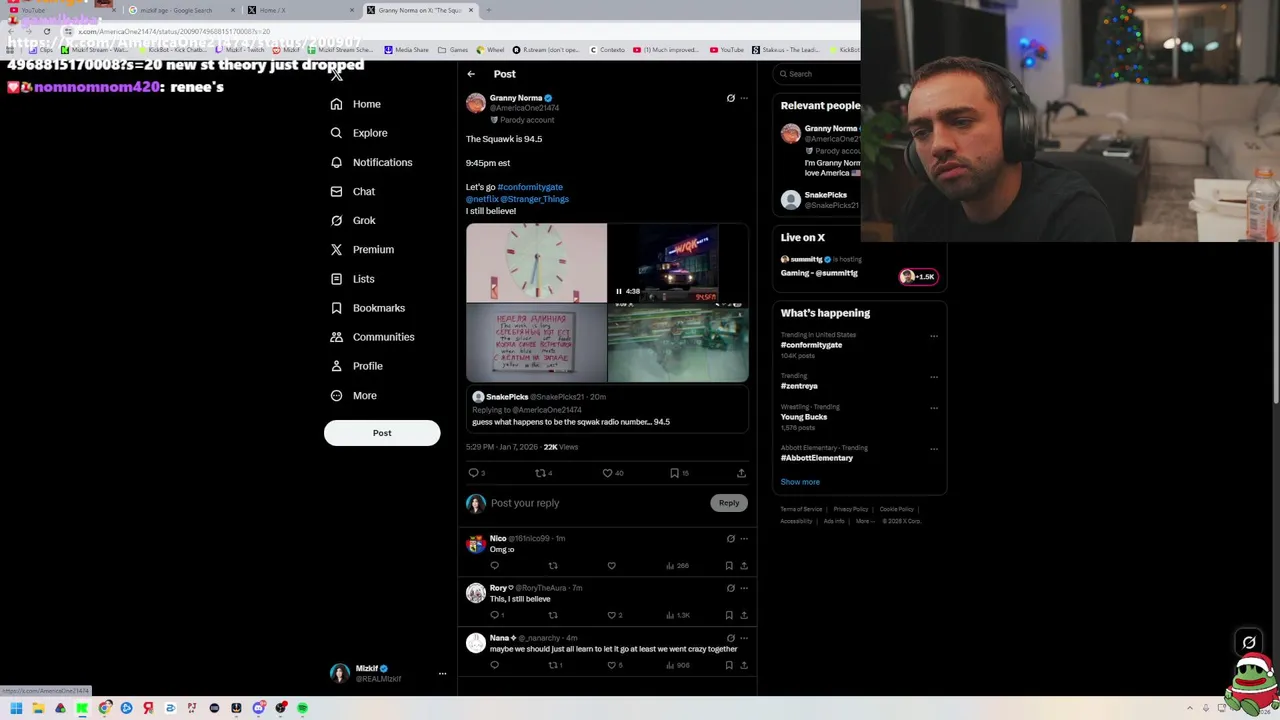
Task: Open more options for #conformitygate trend
Action: coord(934,336)
